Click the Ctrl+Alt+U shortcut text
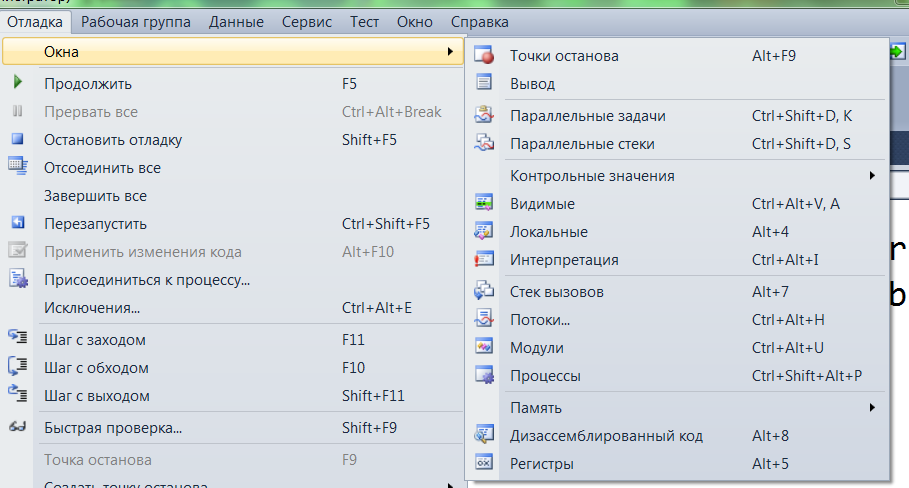Screen dimensions: 909x488 point(788,348)
